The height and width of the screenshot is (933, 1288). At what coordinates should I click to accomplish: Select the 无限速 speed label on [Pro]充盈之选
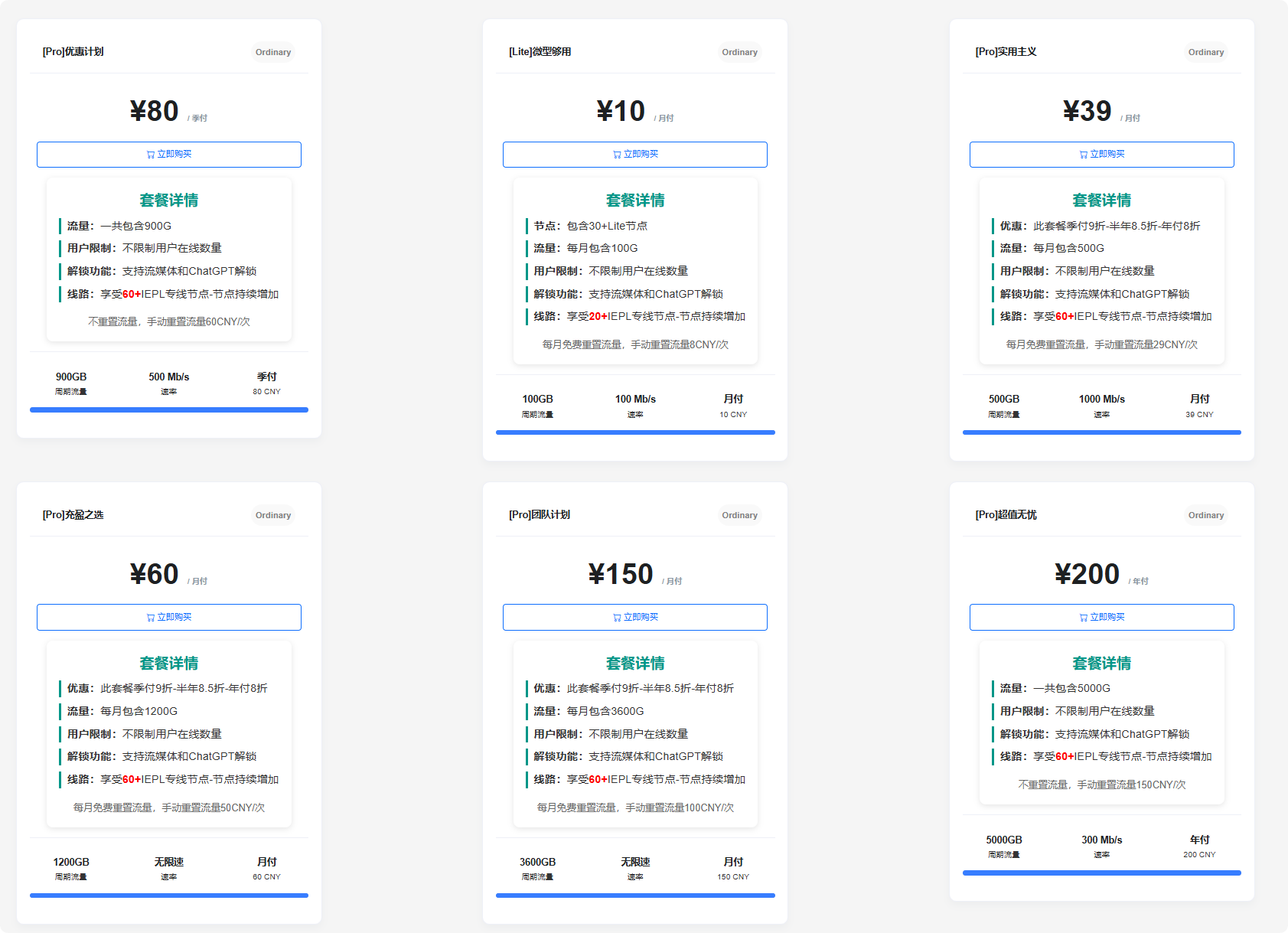point(168,861)
